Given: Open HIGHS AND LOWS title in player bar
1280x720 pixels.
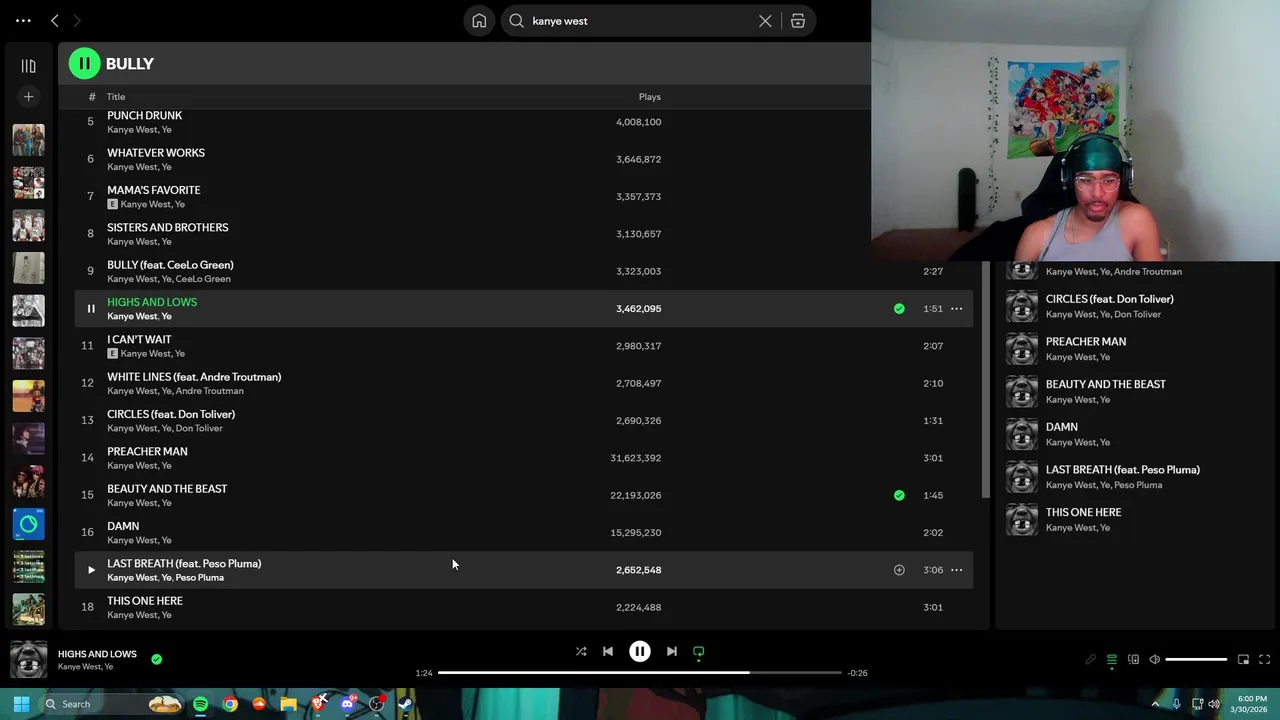Looking at the screenshot, I should tap(97, 654).
